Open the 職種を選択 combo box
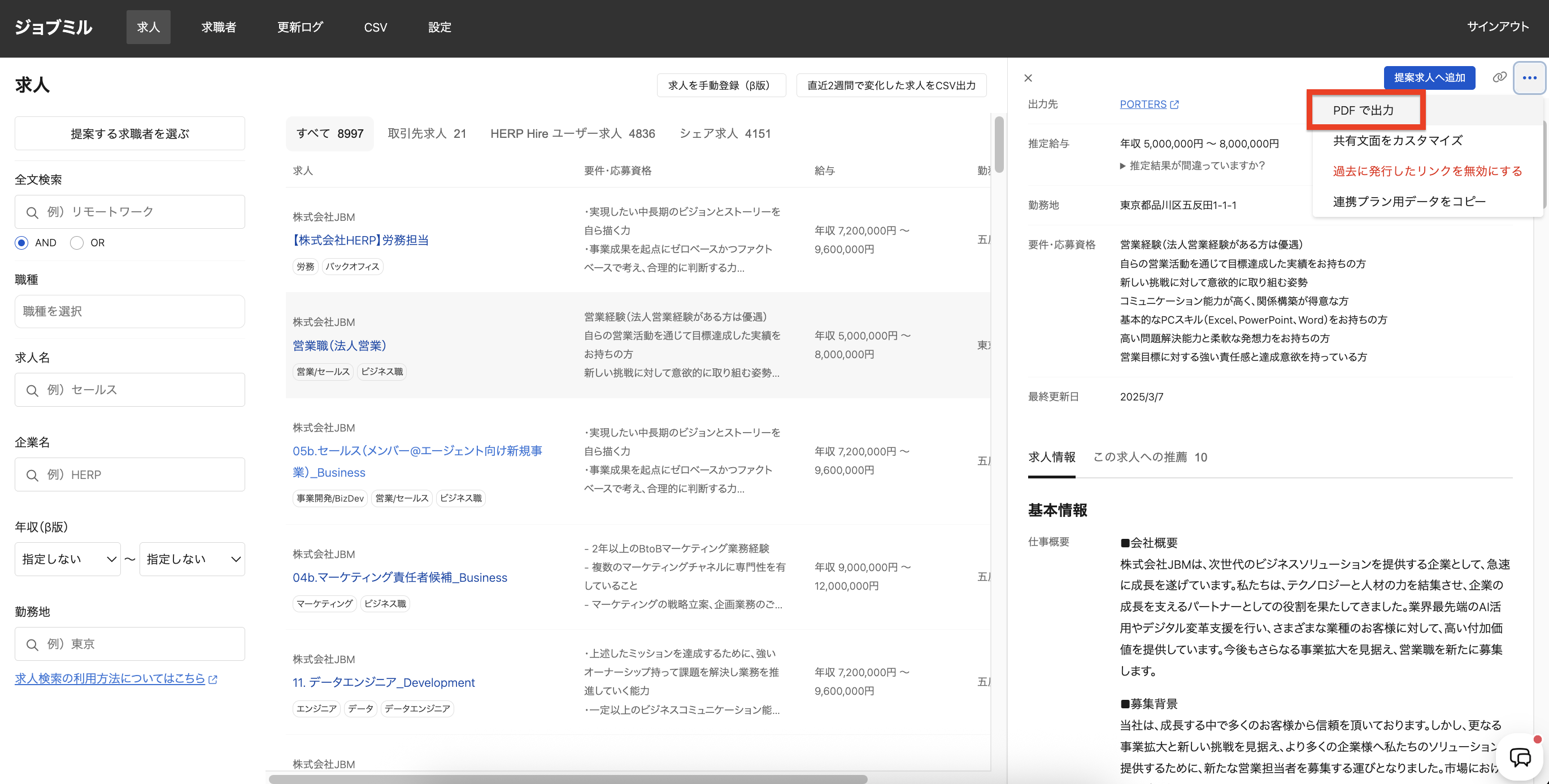The height and width of the screenshot is (784, 1549). [129, 311]
